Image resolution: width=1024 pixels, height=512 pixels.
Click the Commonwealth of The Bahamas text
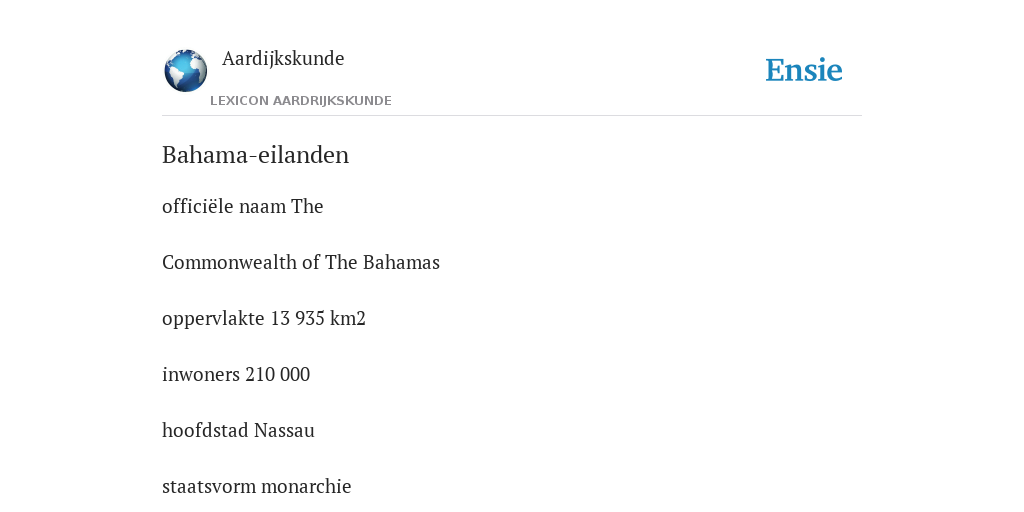click(301, 263)
